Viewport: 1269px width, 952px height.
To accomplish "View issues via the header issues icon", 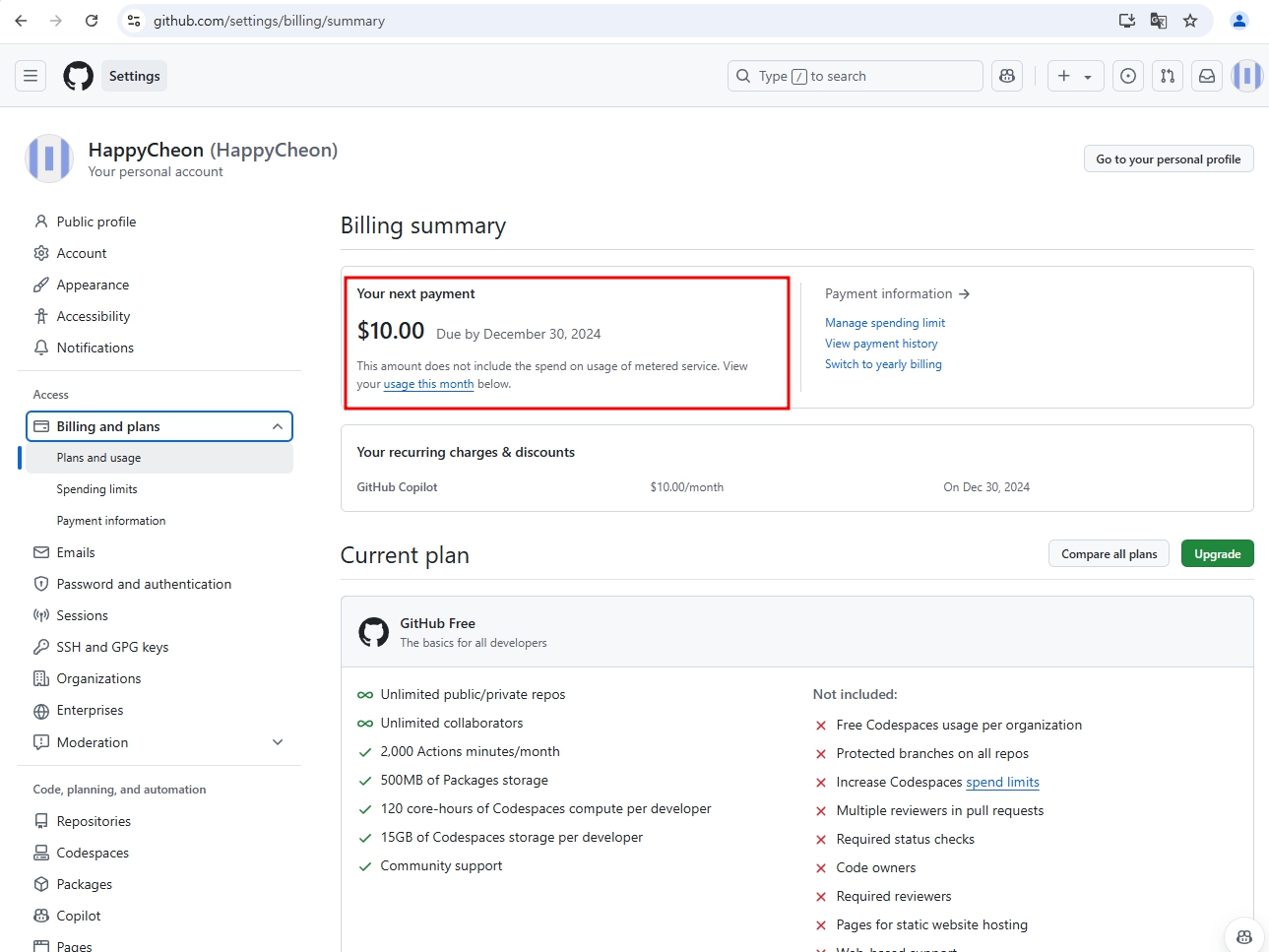I will [x=1128, y=76].
